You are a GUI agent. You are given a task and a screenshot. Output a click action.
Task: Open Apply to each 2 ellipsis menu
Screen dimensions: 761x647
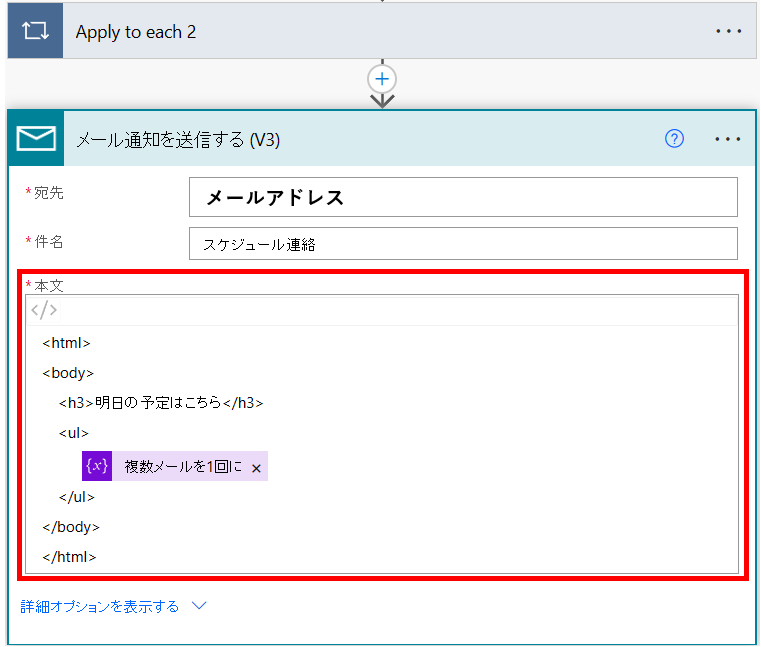(728, 32)
